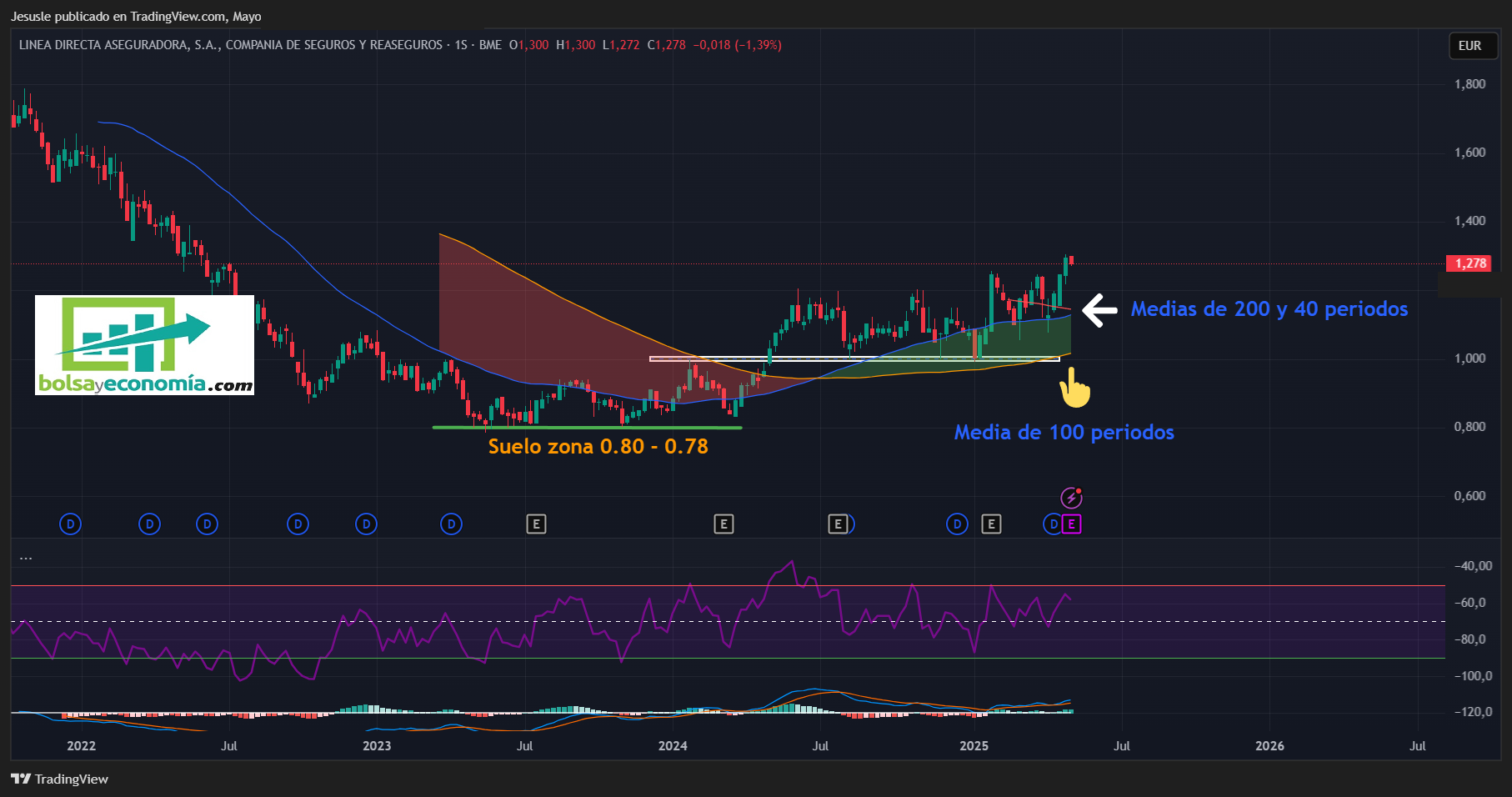
Task: Click the 2024 label on time axis
Action: point(673,746)
